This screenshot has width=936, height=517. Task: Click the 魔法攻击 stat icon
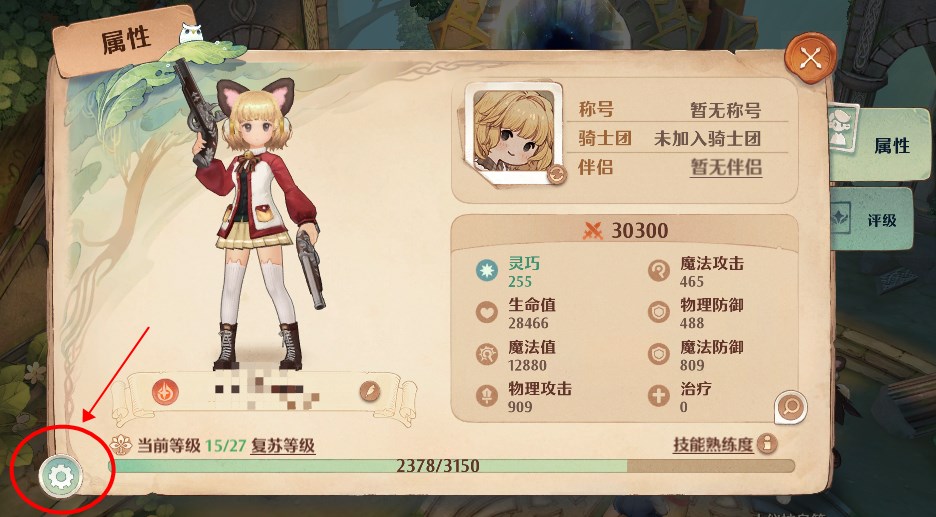[x=659, y=270]
